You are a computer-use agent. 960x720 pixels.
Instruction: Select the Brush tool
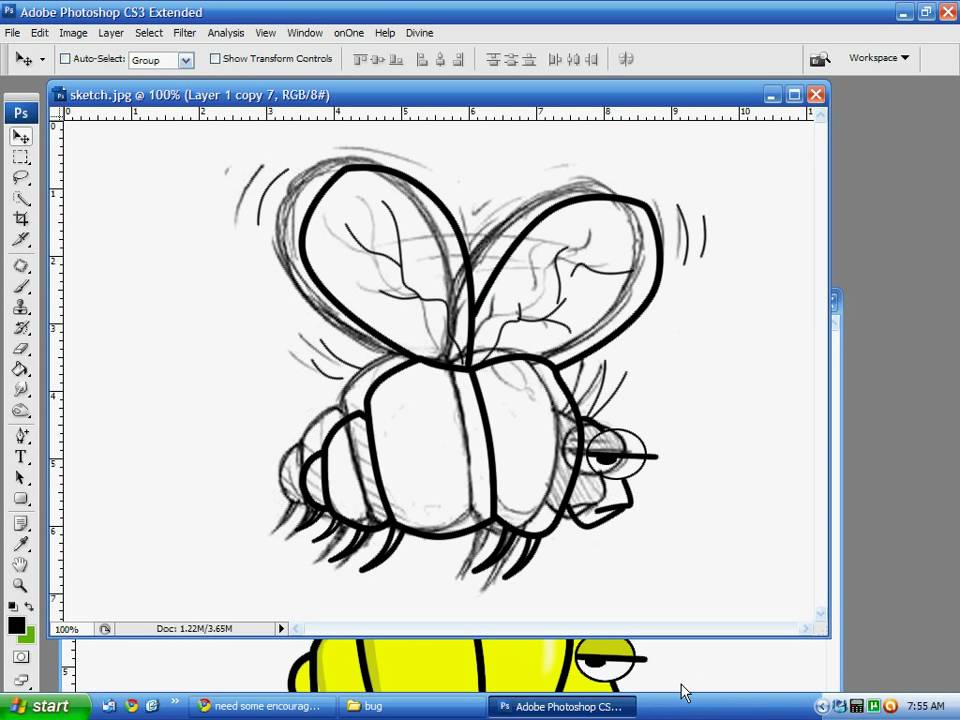(x=21, y=284)
